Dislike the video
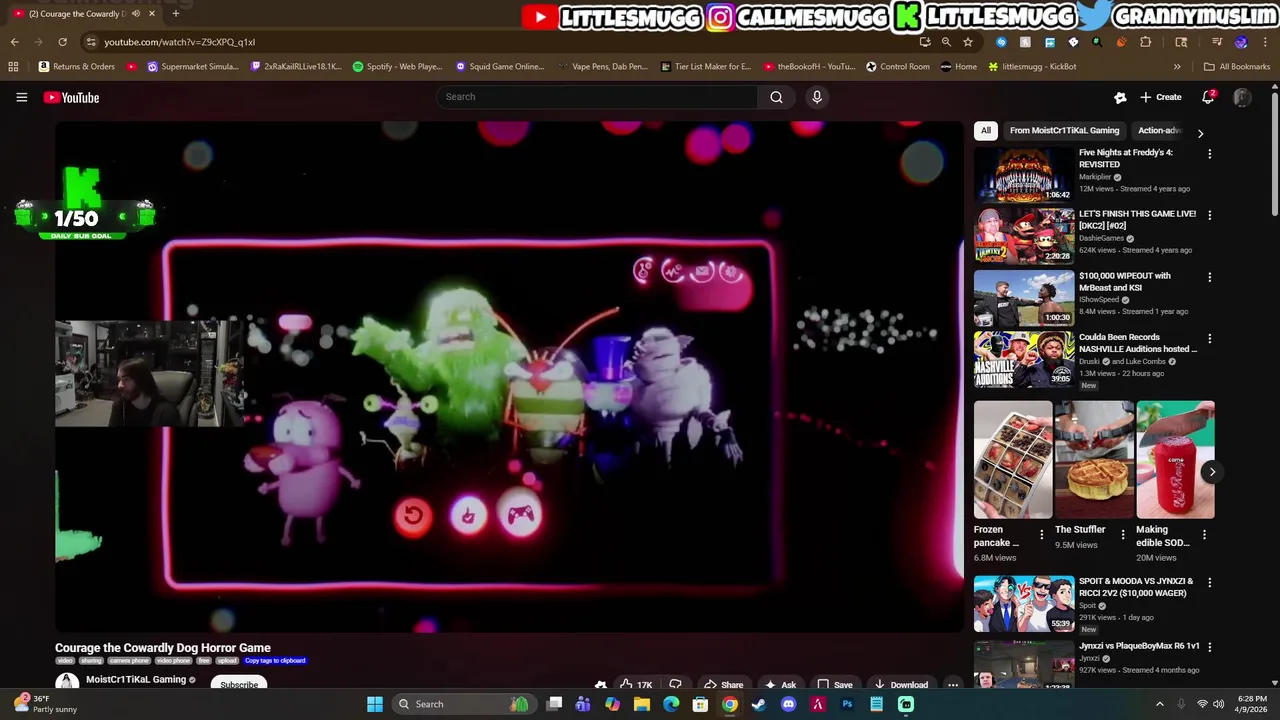Image resolution: width=1280 pixels, height=720 pixels. [x=675, y=685]
